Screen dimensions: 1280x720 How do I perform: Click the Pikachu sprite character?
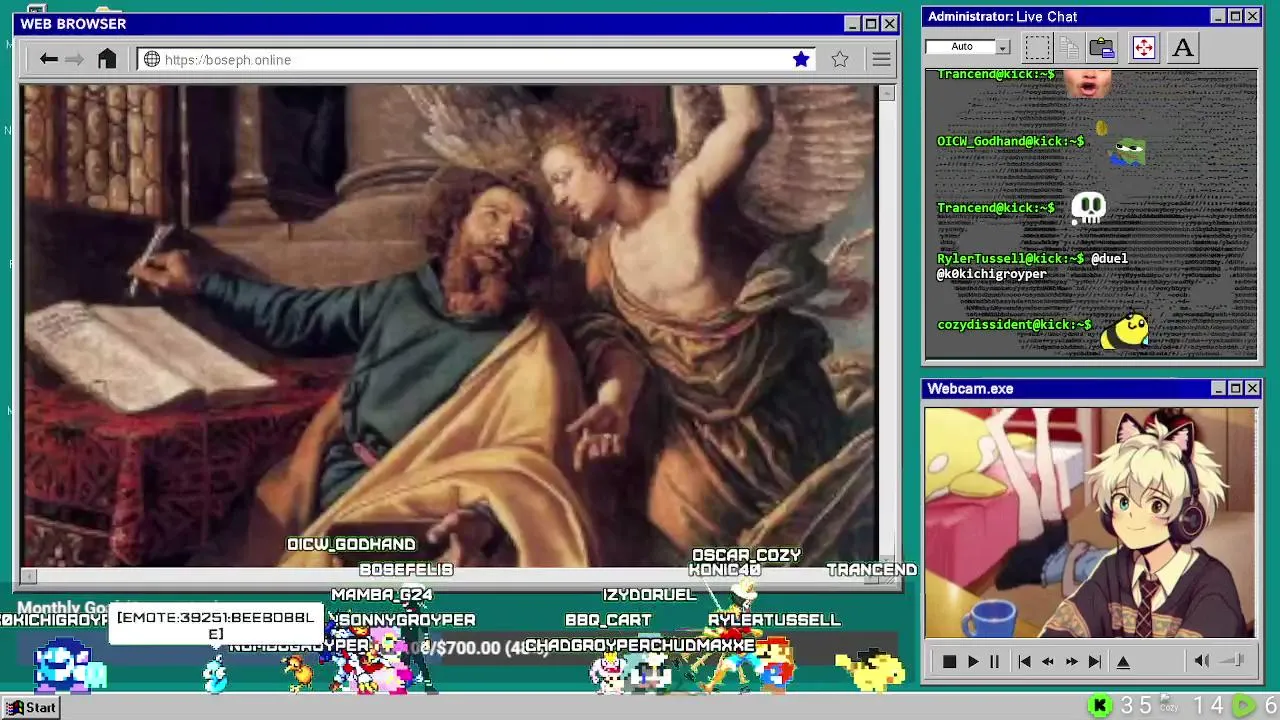click(x=870, y=669)
